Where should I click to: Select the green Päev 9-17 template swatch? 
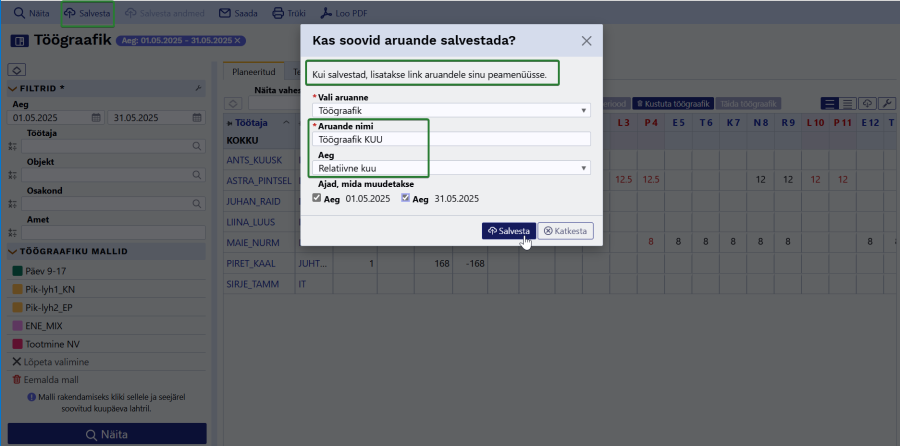[x=17, y=270]
